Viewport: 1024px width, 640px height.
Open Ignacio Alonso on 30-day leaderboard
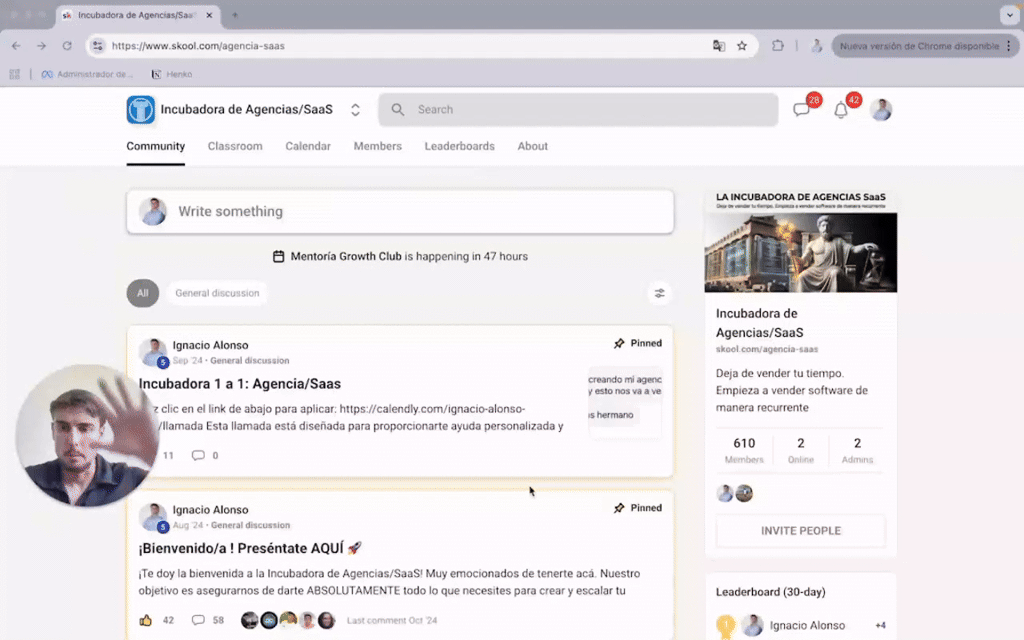click(807, 626)
